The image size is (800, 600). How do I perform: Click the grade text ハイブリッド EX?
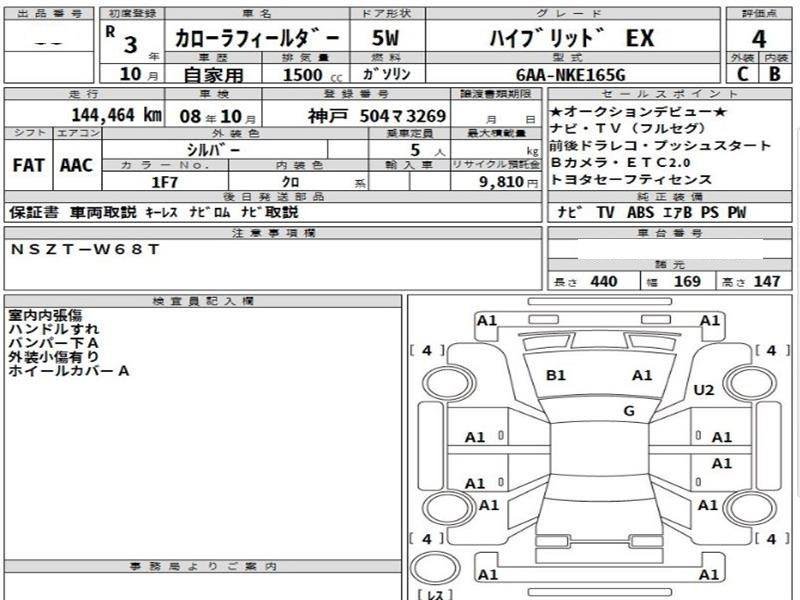571,38
